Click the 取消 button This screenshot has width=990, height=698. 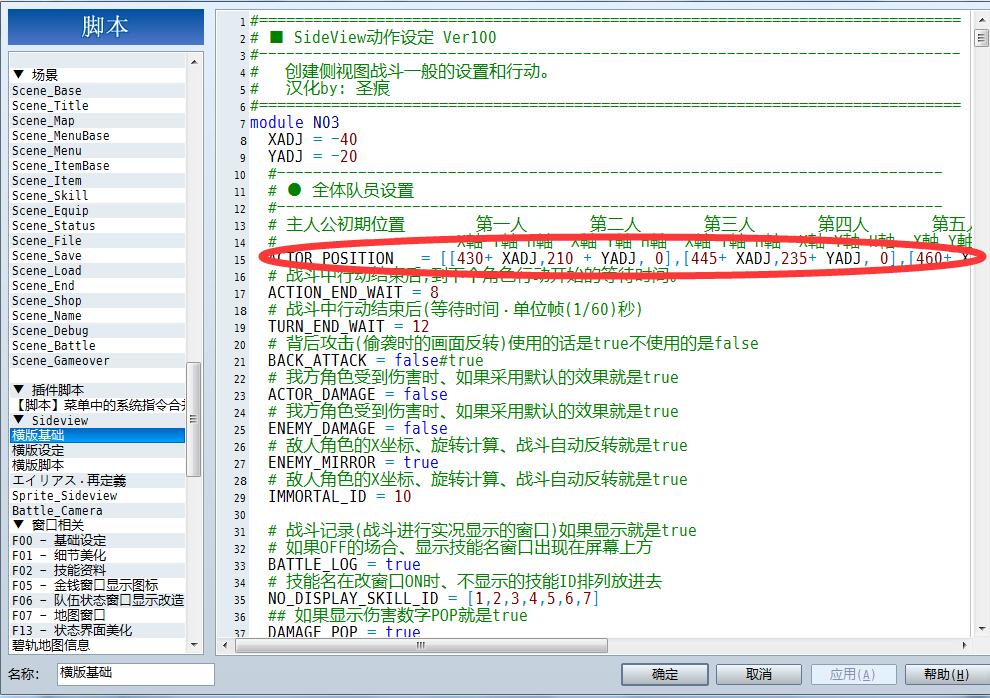758,675
